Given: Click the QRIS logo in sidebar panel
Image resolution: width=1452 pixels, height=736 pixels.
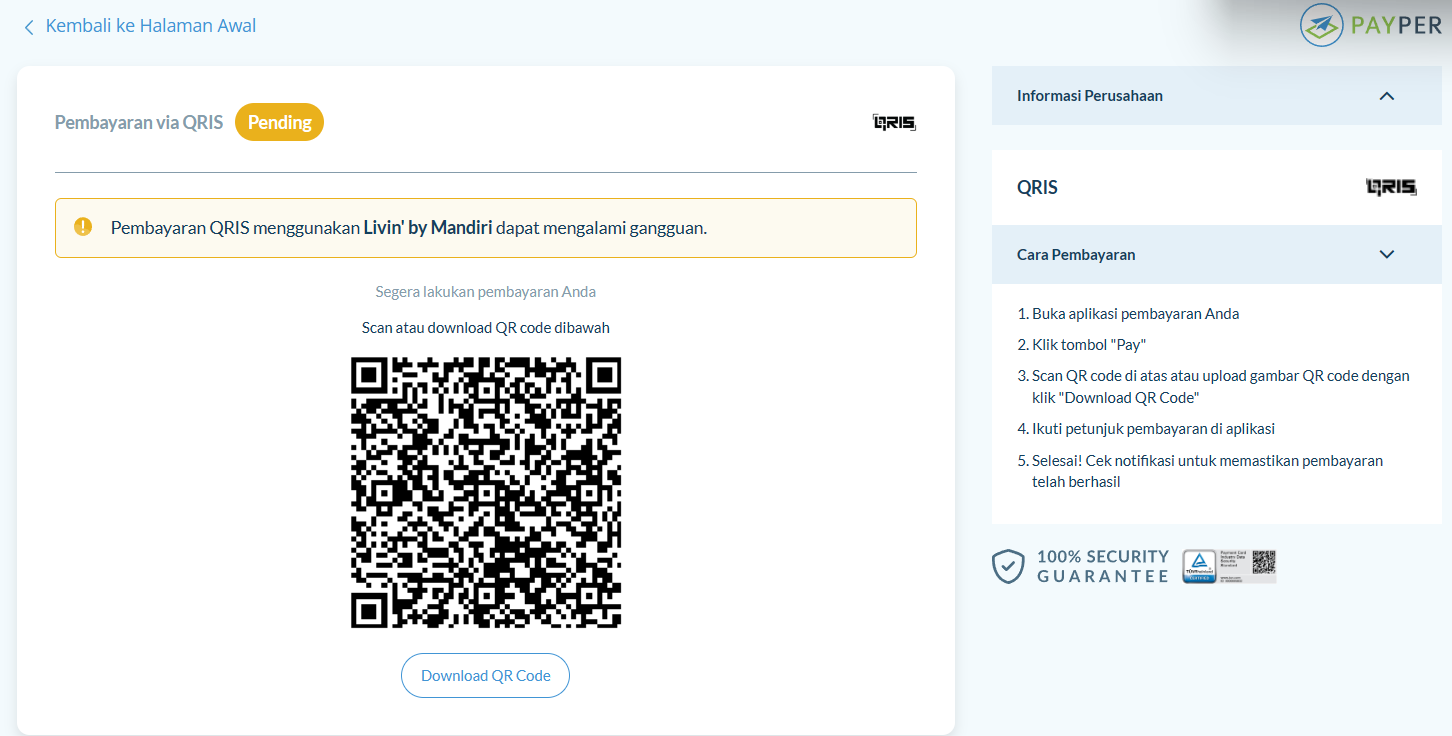Looking at the screenshot, I should pyautogui.click(x=1391, y=187).
